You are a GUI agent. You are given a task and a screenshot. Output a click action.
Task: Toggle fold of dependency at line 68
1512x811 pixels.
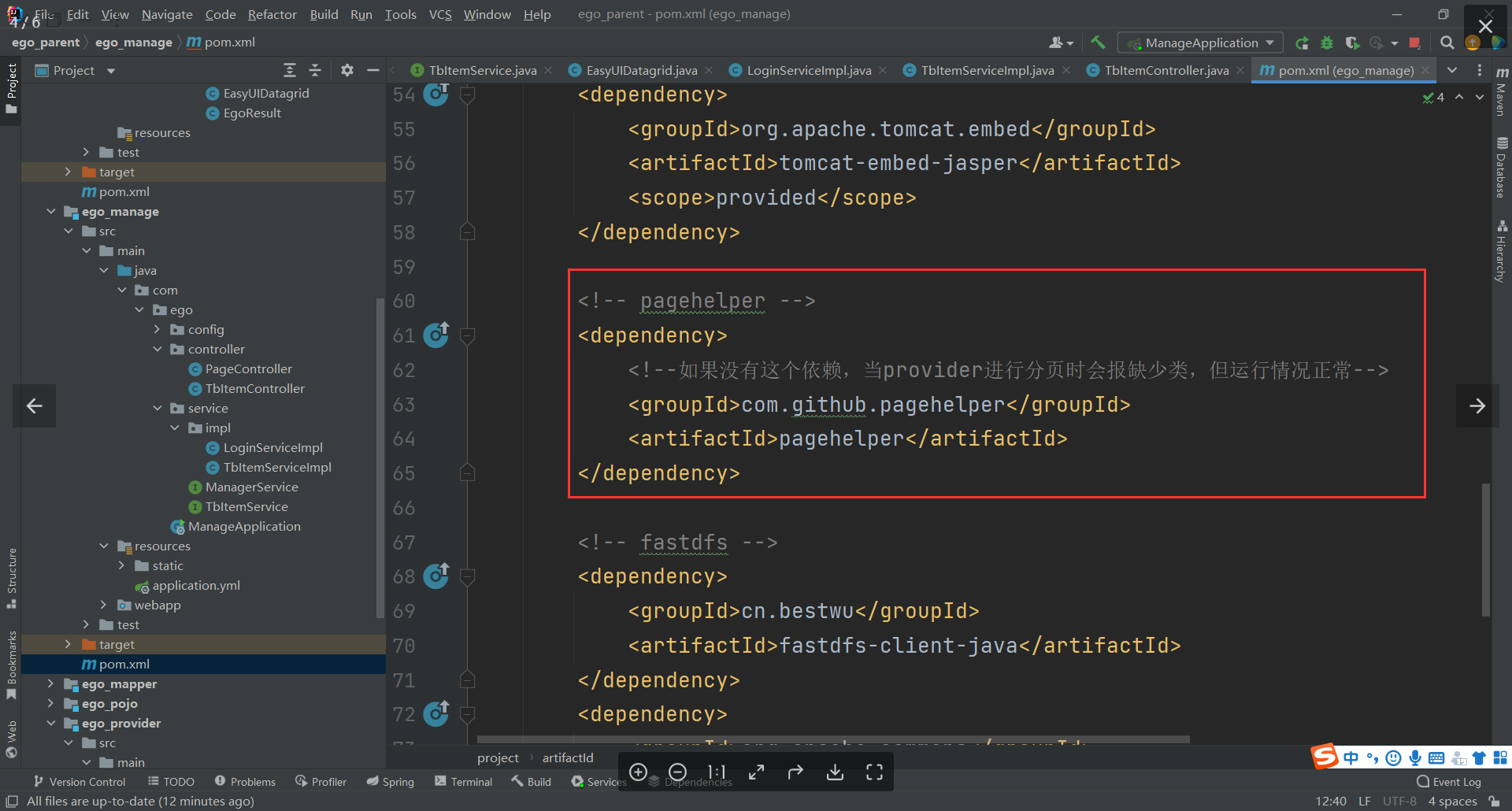click(467, 577)
